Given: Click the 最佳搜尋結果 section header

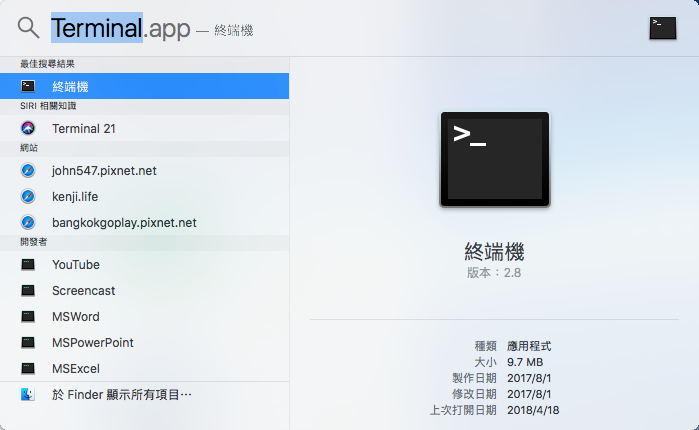Looking at the screenshot, I should point(47,64).
